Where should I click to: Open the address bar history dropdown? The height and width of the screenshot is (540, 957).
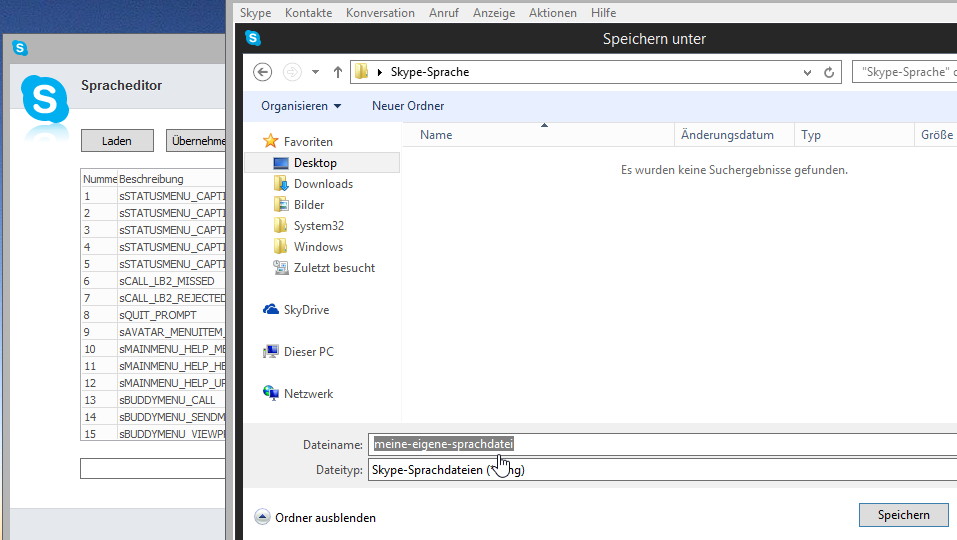coord(807,72)
